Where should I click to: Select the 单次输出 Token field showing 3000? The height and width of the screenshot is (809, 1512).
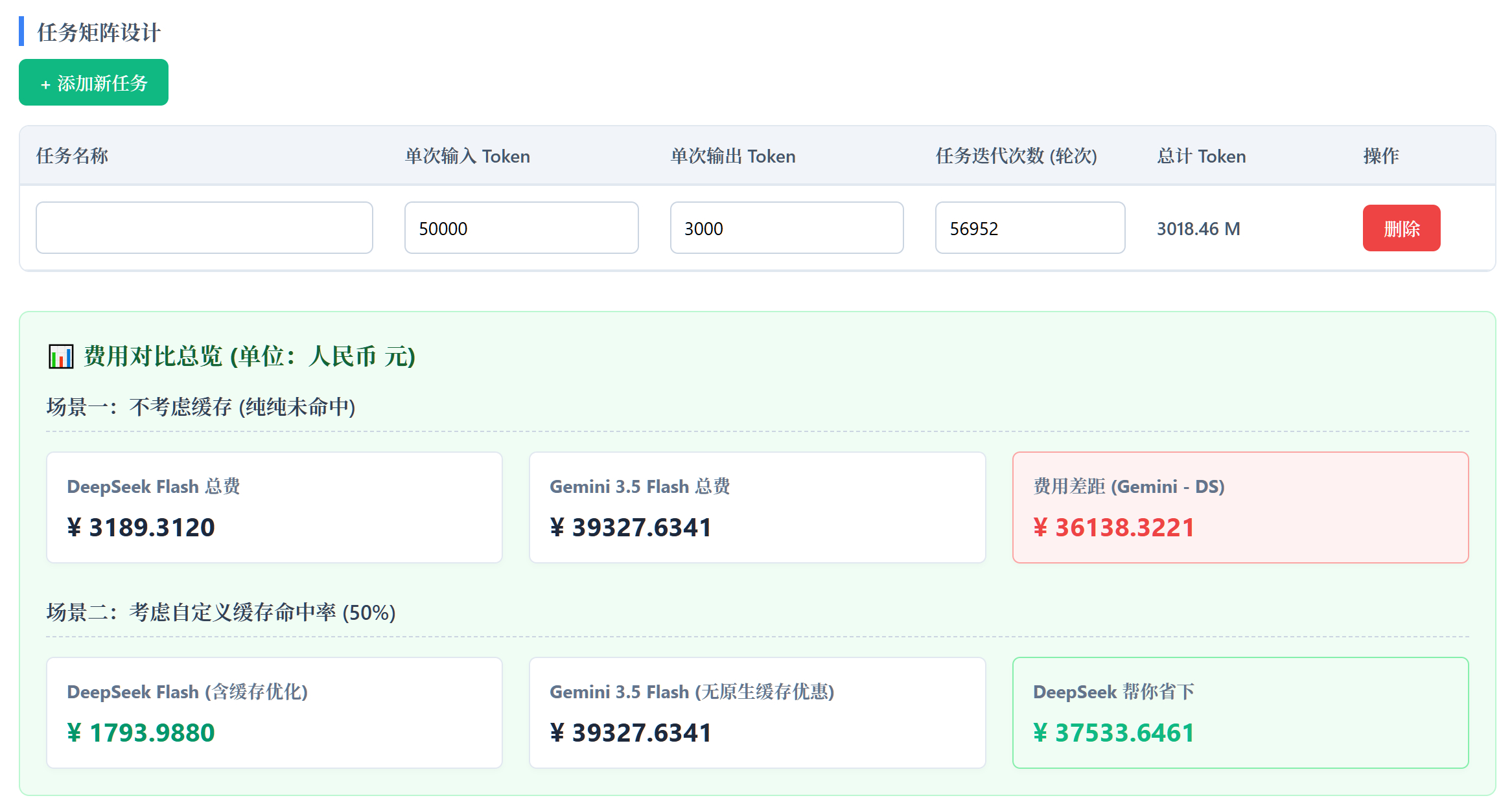(787, 227)
